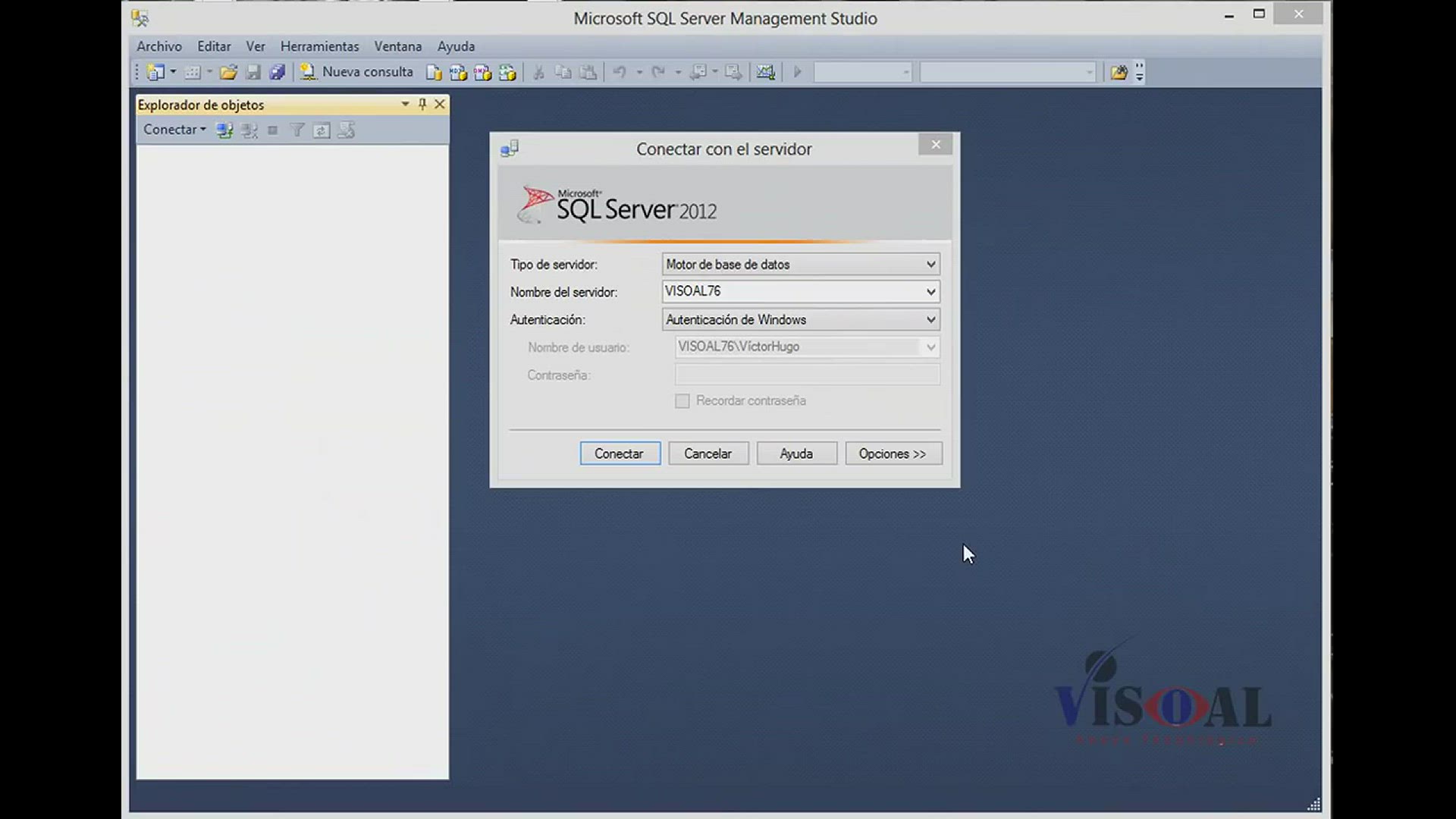Open the Conectar dropdown in Object Explorer
Image resolution: width=1456 pixels, height=819 pixels.
pyautogui.click(x=174, y=130)
